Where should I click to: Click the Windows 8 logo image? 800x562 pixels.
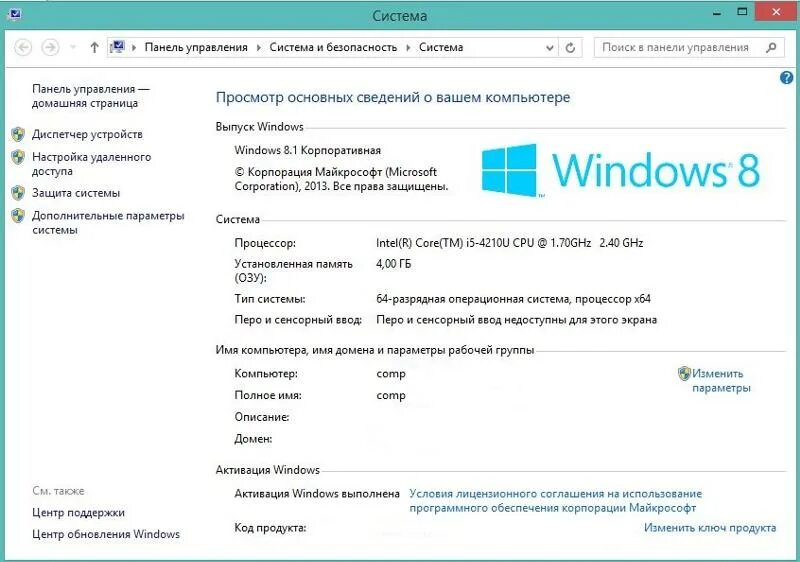pyautogui.click(x=620, y=170)
